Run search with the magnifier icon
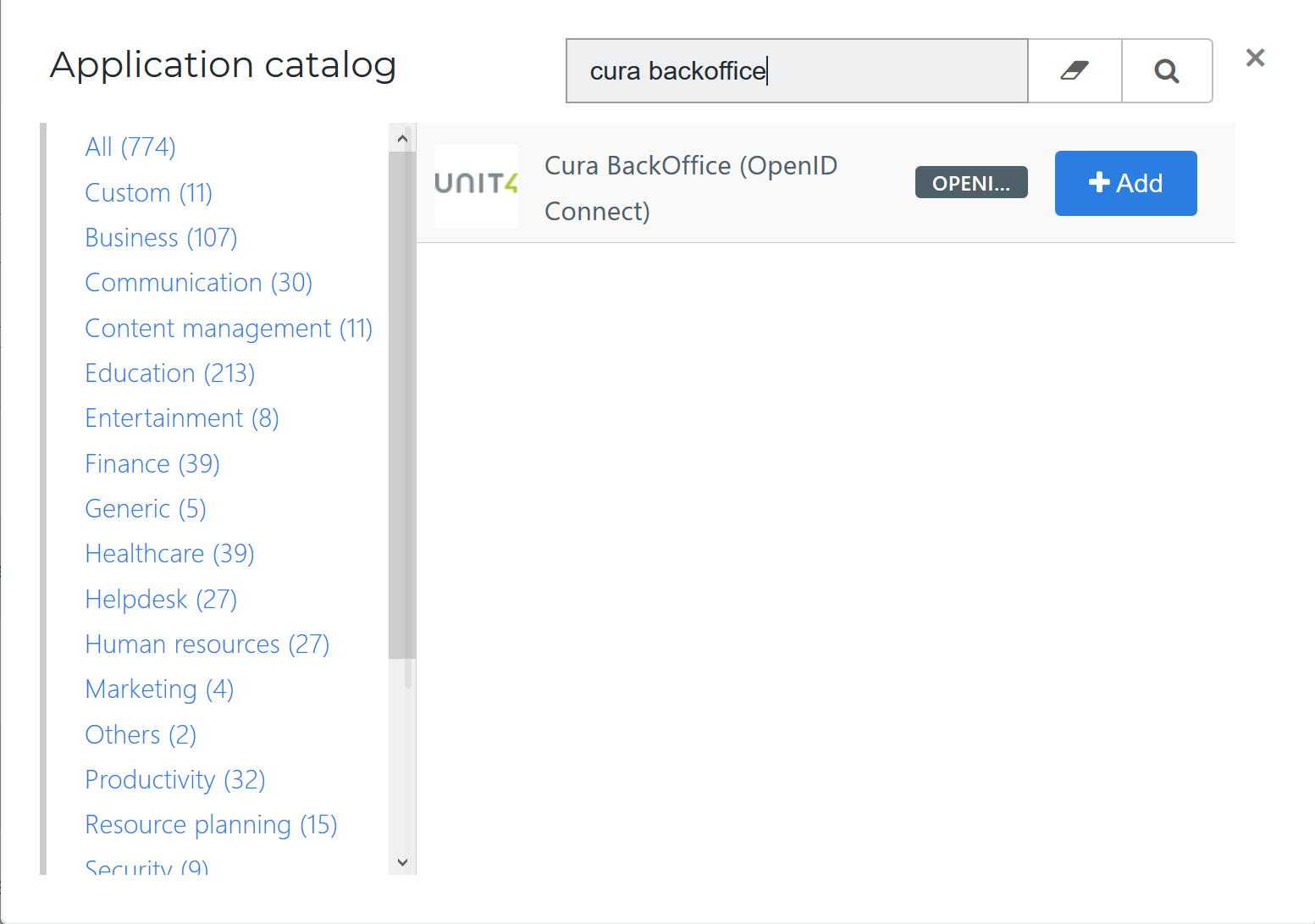The image size is (1315, 924). tap(1167, 71)
